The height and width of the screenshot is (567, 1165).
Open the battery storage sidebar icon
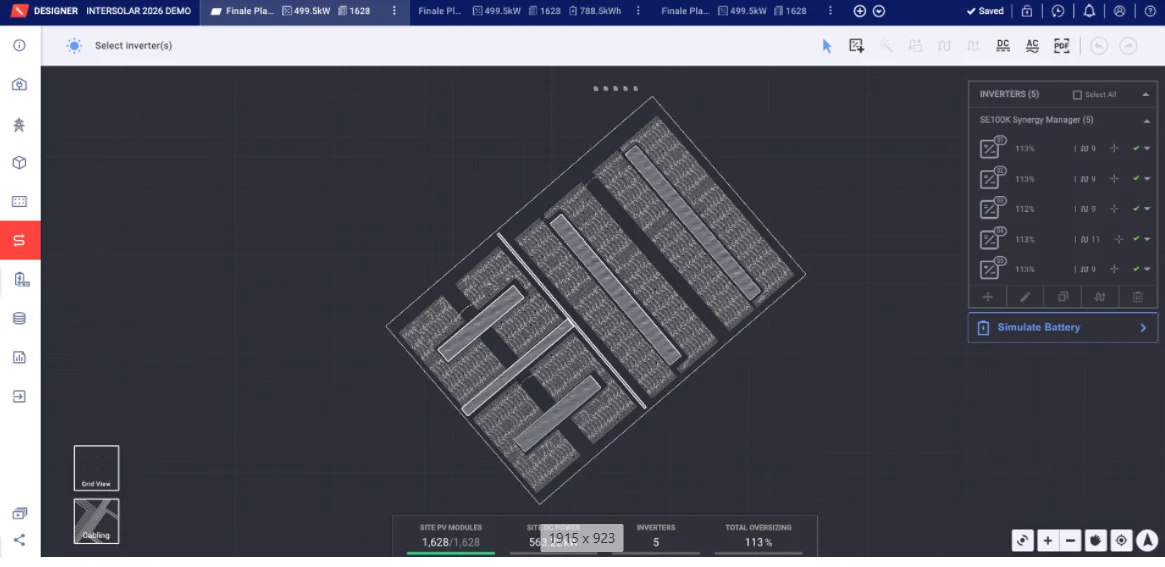(x=21, y=279)
